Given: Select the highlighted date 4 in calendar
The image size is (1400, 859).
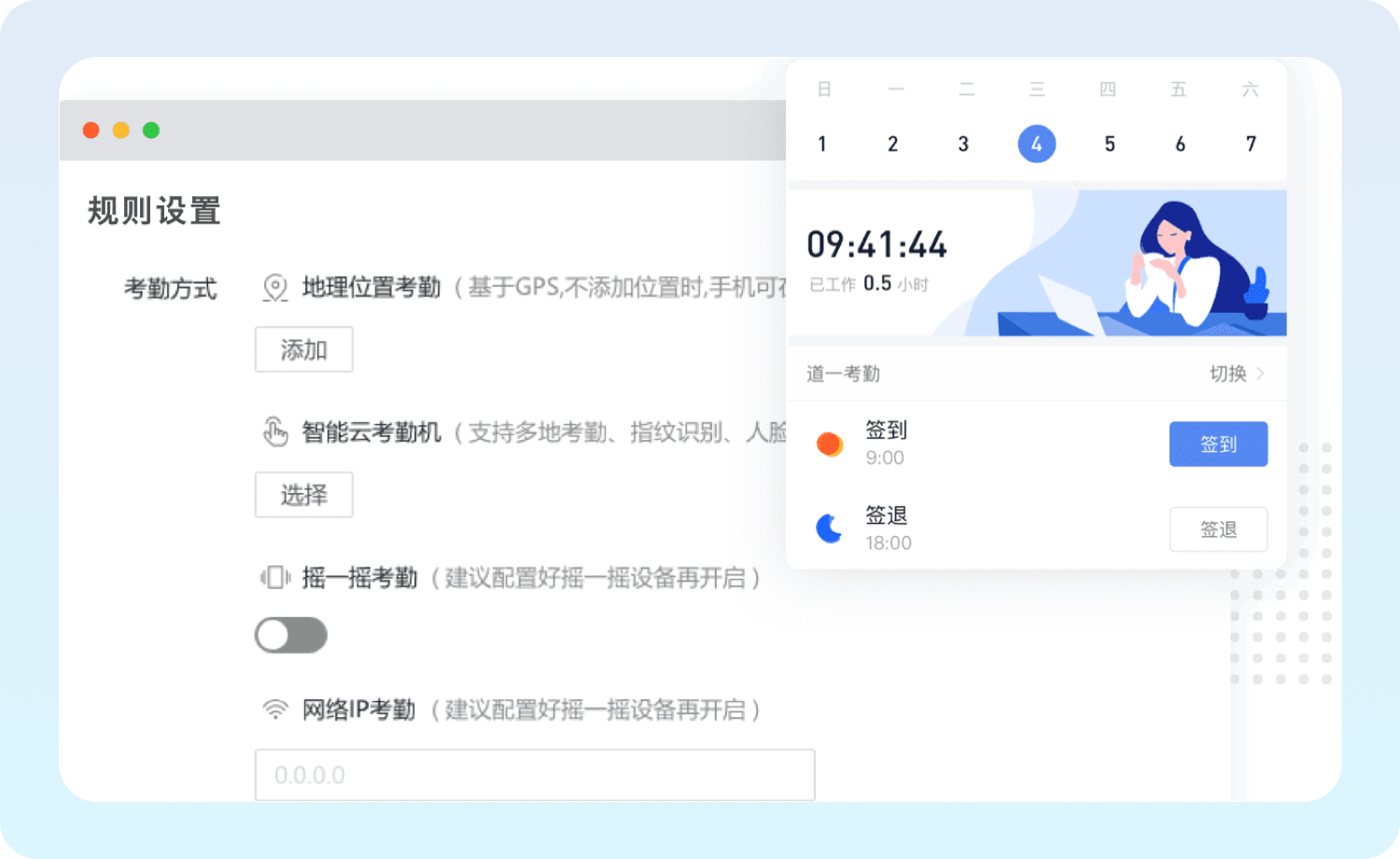Looking at the screenshot, I should tap(1036, 144).
